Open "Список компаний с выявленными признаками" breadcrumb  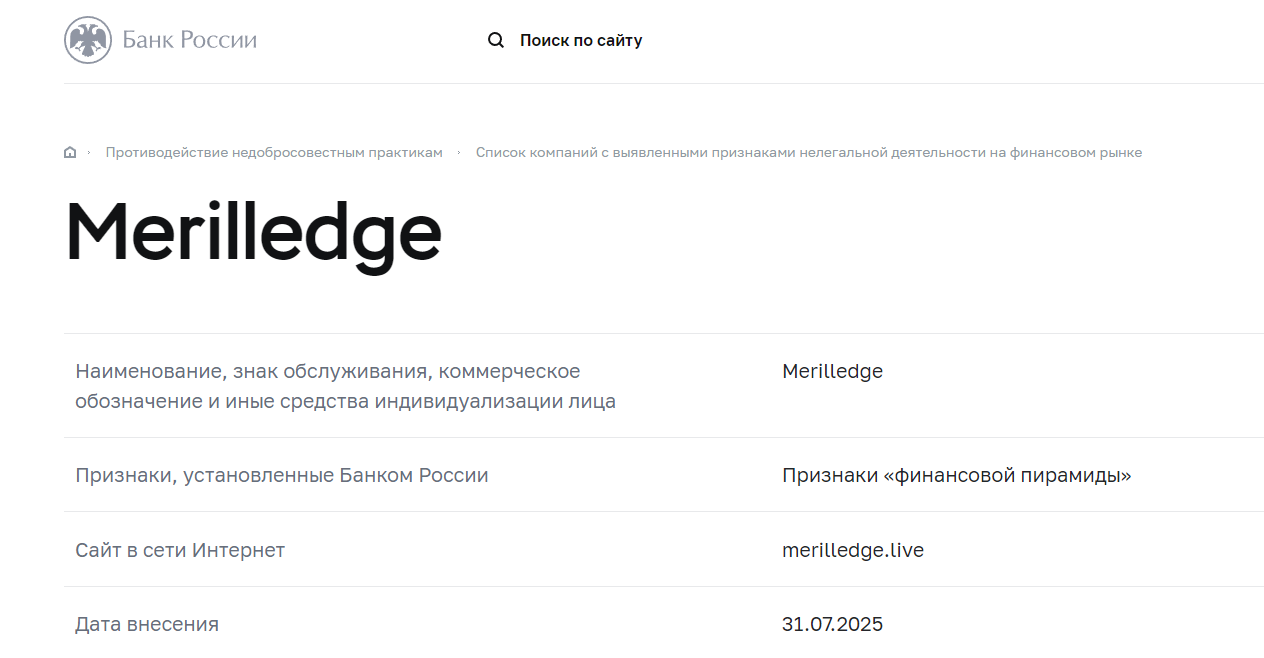pyautogui.click(x=809, y=153)
